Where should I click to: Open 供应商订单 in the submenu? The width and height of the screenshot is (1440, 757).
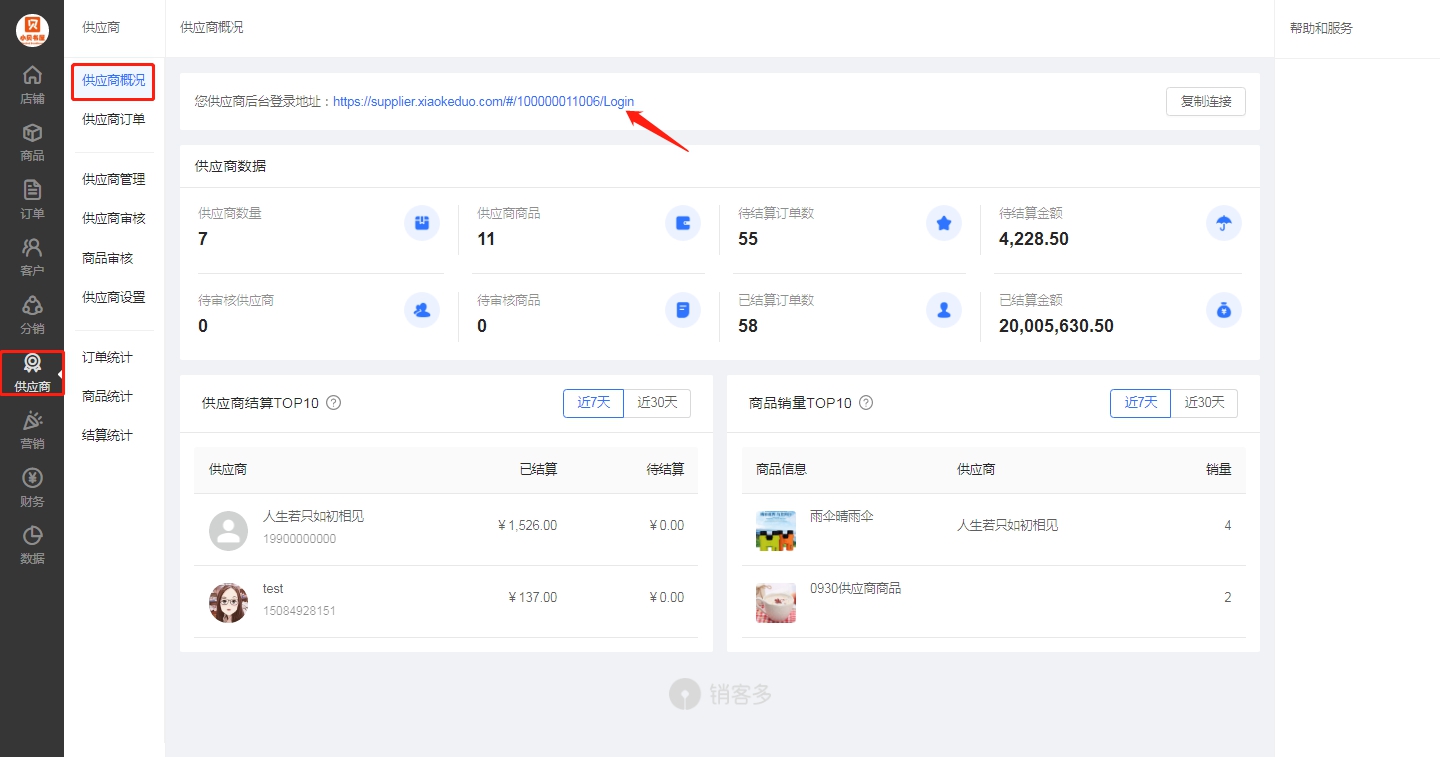113,120
